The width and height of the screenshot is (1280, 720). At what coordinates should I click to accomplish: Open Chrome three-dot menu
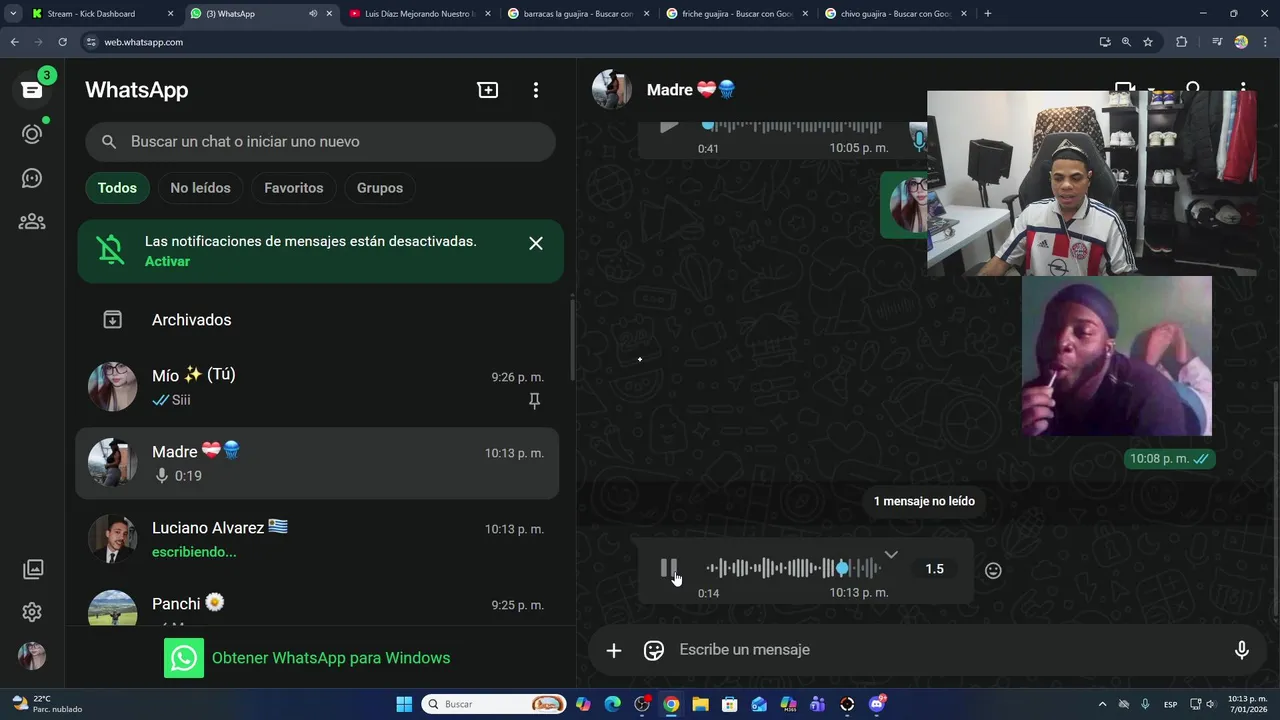point(1265,42)
